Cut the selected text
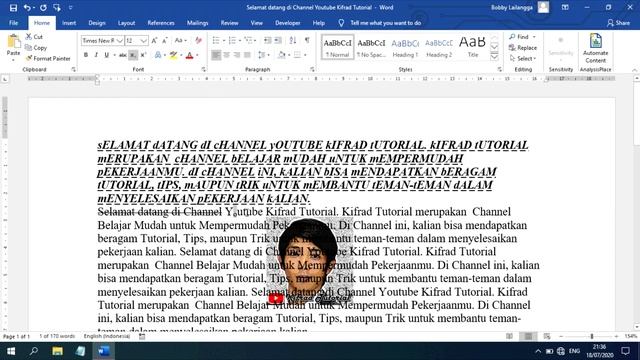Image resolution: width=640 pixels, height=360 pixels. (34, 37)
